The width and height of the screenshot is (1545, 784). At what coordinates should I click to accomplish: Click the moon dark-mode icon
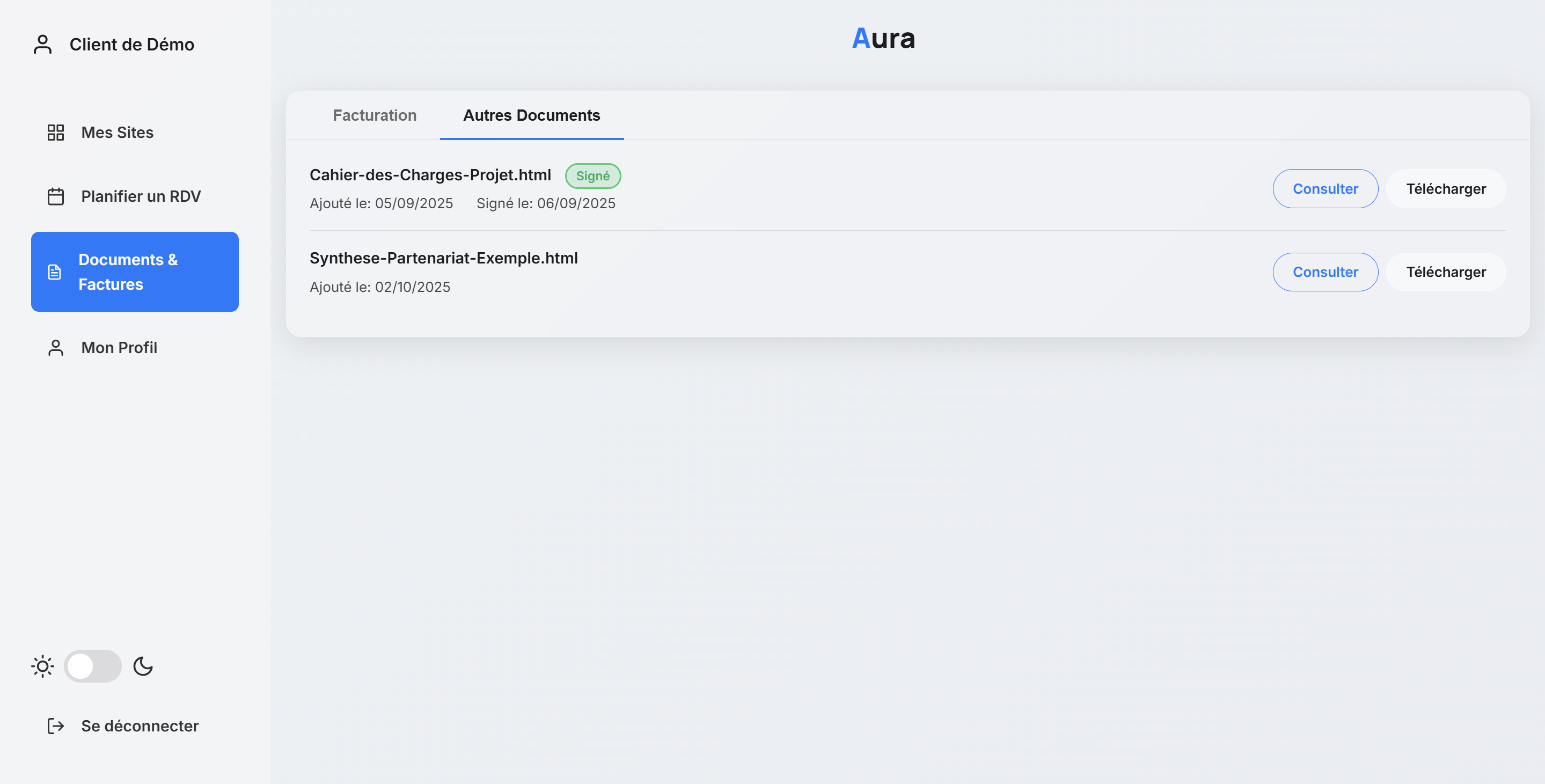(x=143, y=666)
